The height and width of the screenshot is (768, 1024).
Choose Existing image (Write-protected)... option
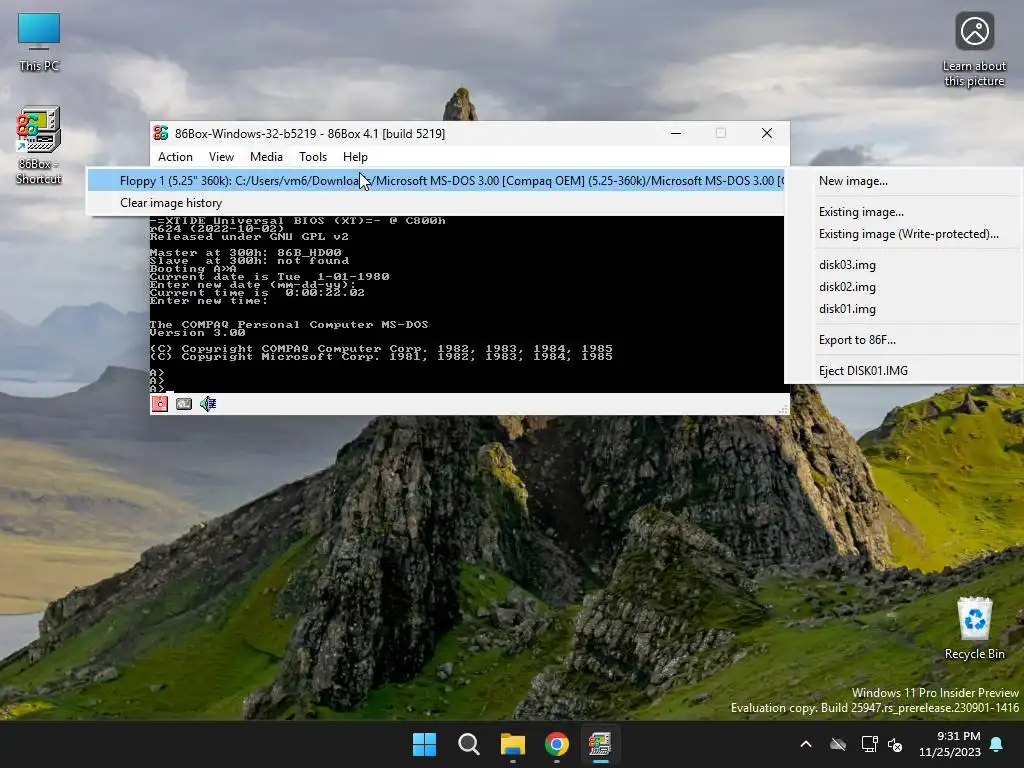[903, 234]
